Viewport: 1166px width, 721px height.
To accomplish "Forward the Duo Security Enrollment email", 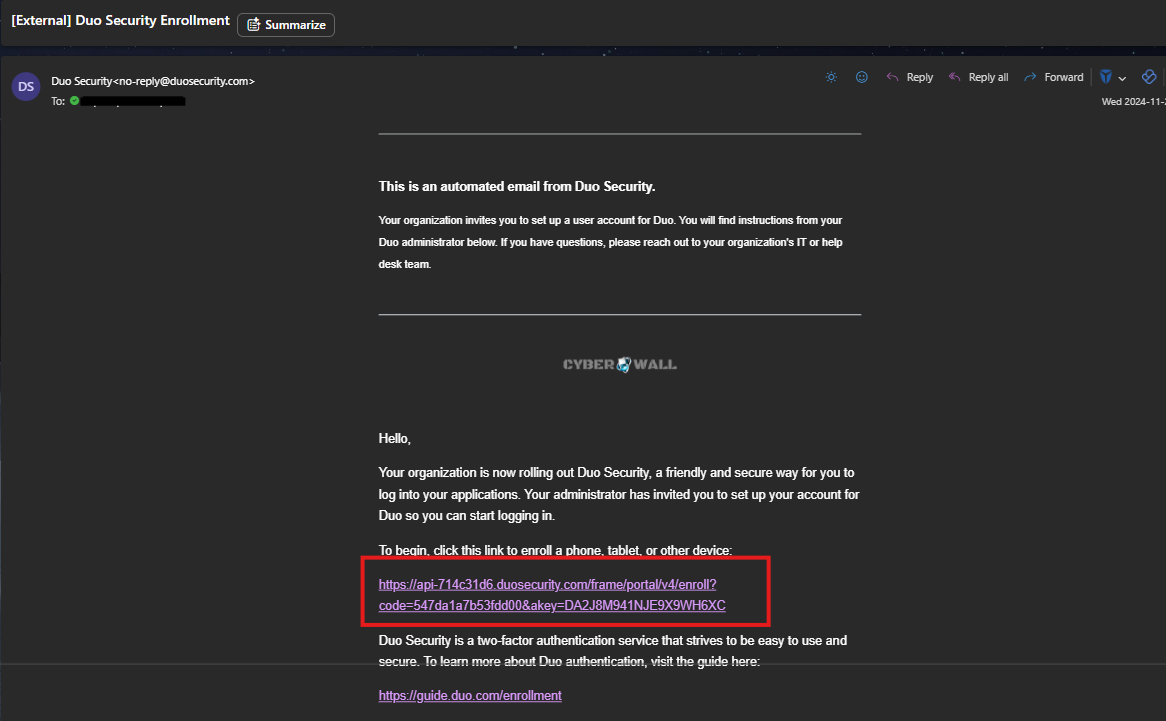I will tap(1054, 77).
